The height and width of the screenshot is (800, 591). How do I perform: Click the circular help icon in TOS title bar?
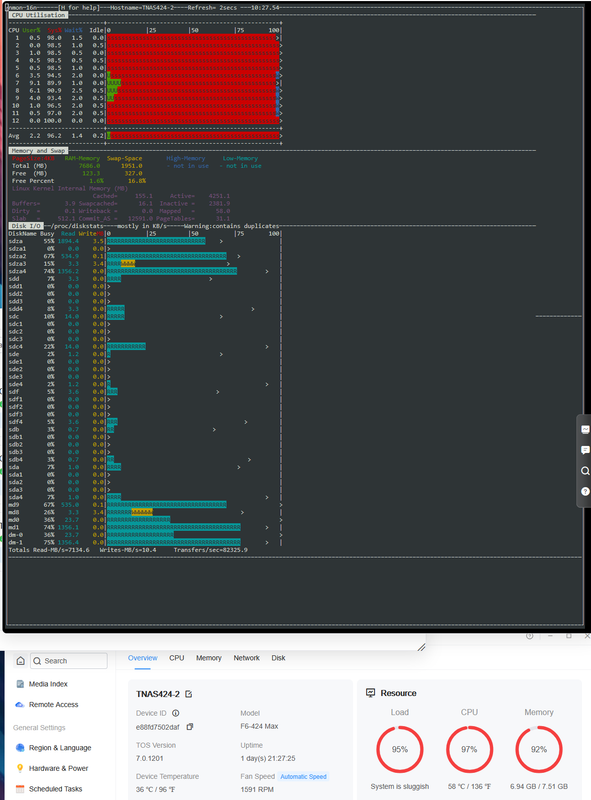[530, 636]
